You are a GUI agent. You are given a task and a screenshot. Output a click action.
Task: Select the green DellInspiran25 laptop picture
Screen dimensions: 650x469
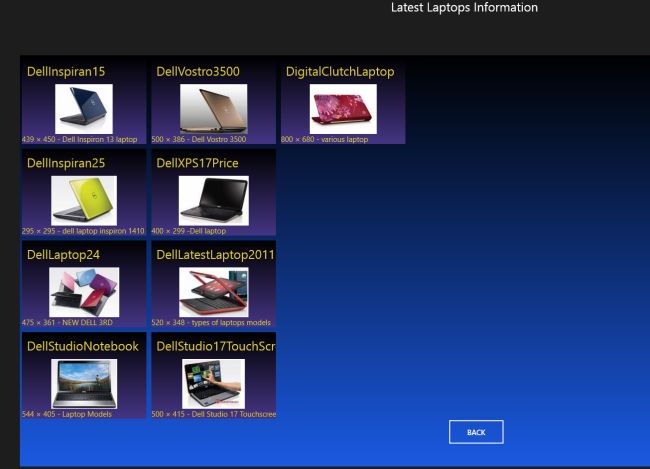[x=84, y=200]
